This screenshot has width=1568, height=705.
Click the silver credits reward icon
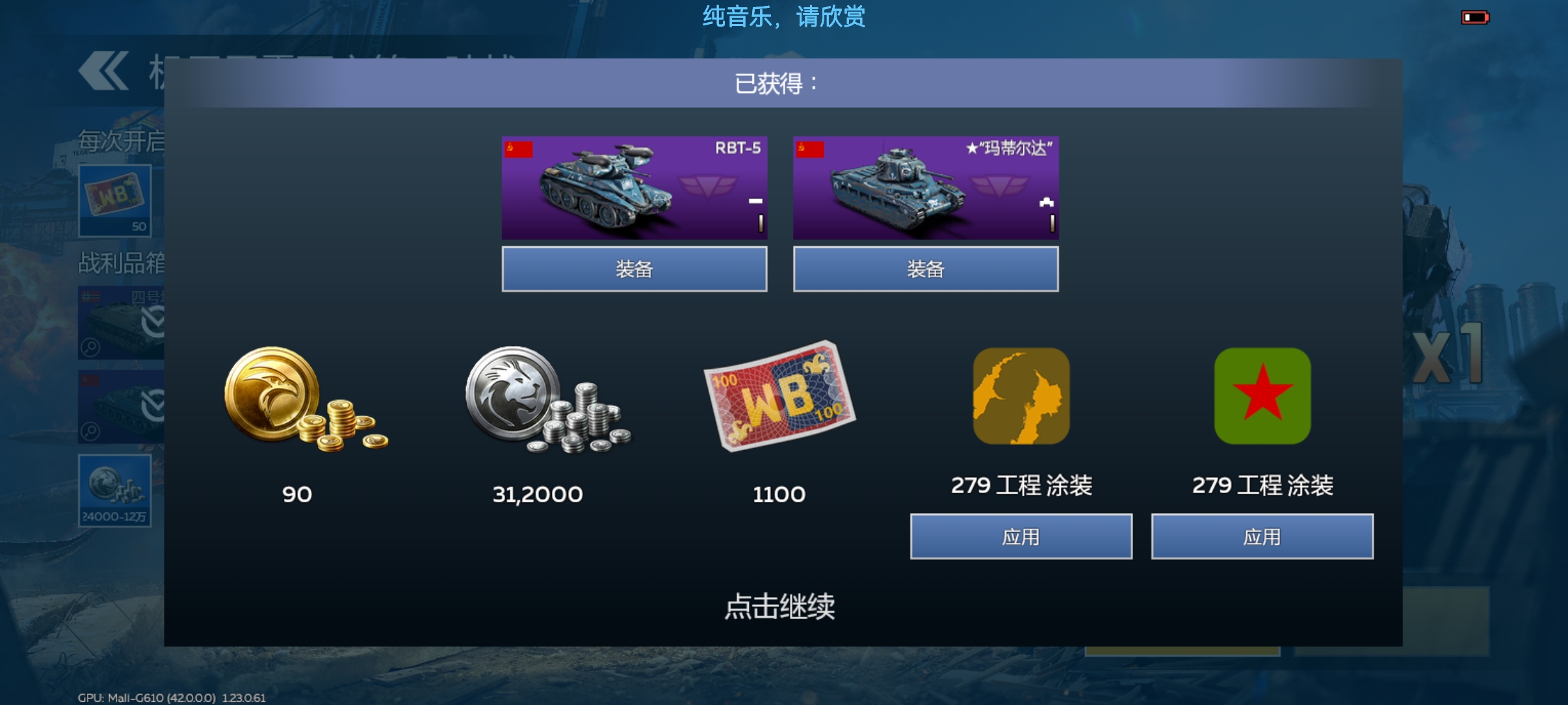548,399
